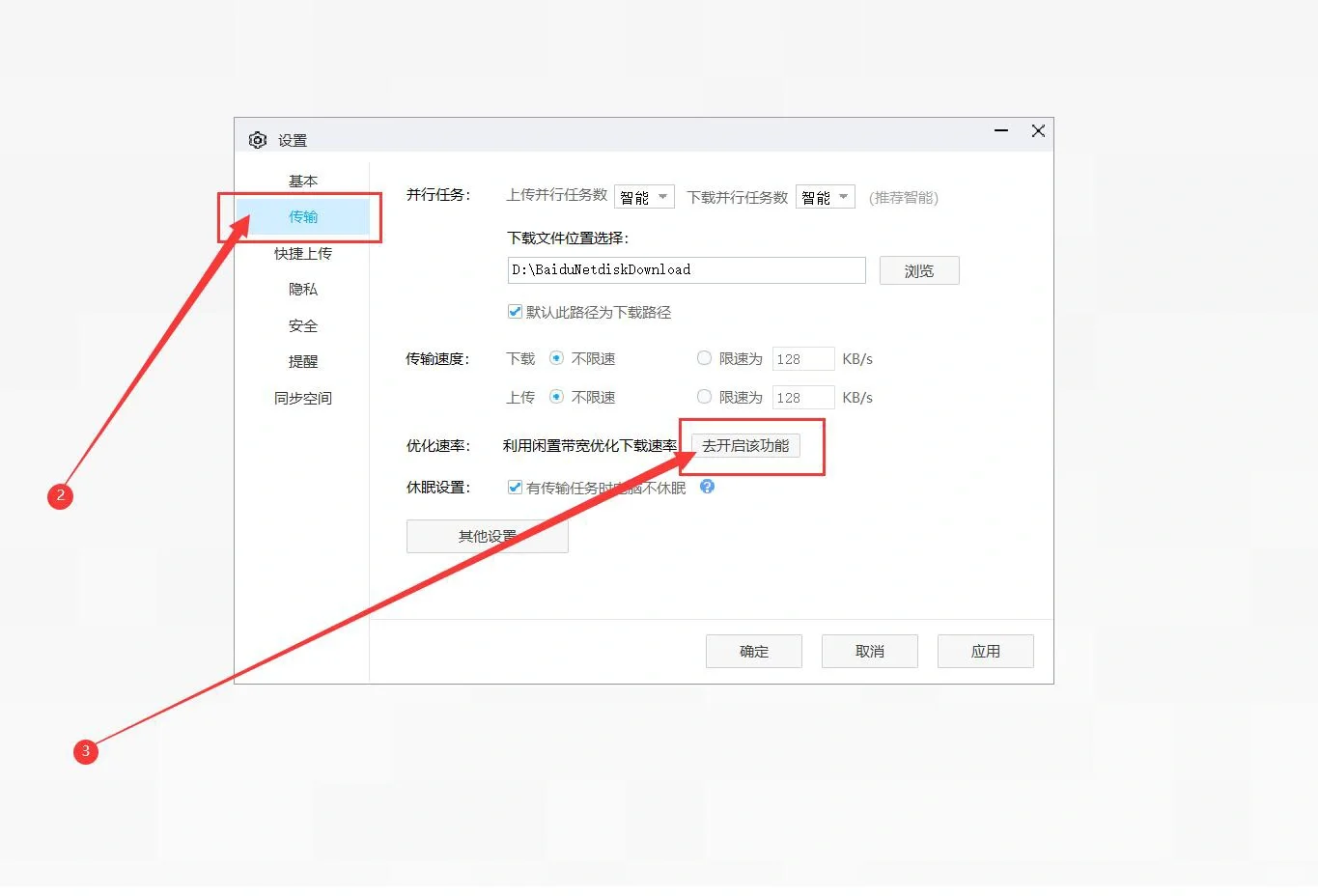Select 限速为 radio button for upload speed

[x=704, y=396]
